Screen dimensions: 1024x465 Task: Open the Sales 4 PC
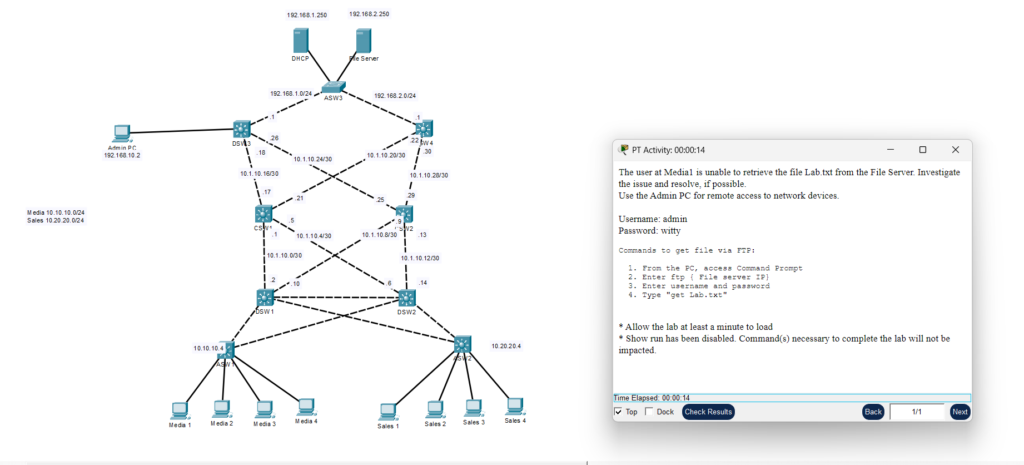(514, 406)
